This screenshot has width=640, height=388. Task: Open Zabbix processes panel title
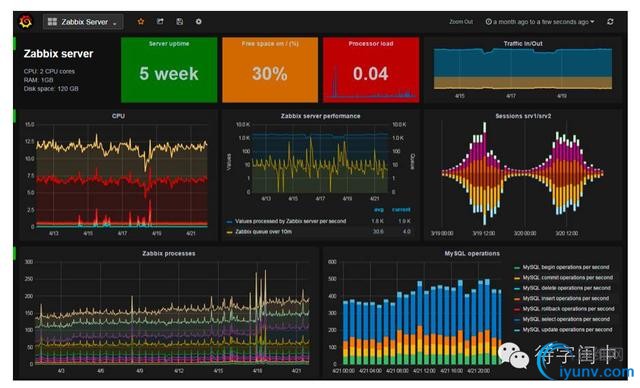169,254
